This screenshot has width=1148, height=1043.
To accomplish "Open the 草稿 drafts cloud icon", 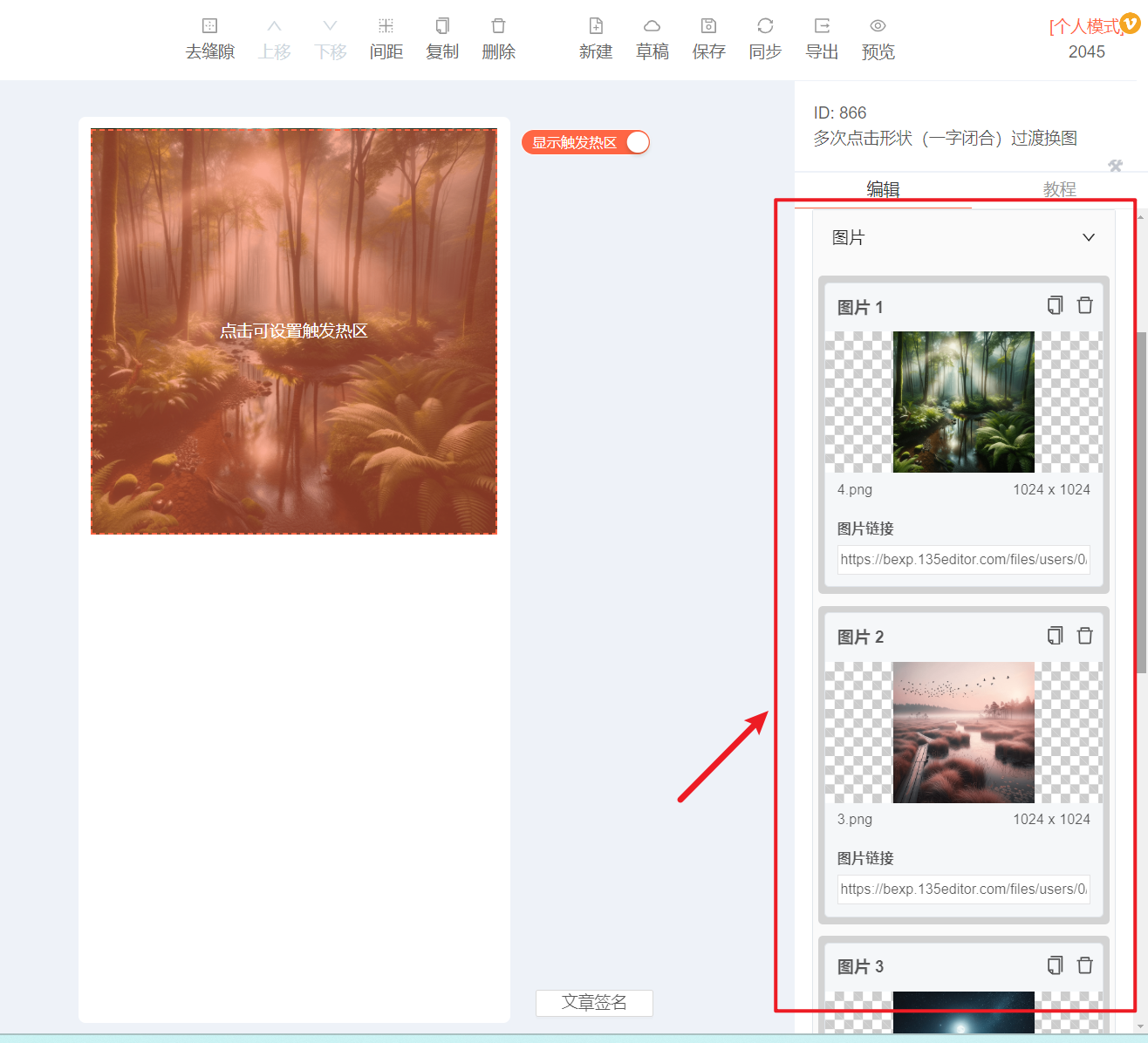I will pyautogui.click(x=652, y=26).
